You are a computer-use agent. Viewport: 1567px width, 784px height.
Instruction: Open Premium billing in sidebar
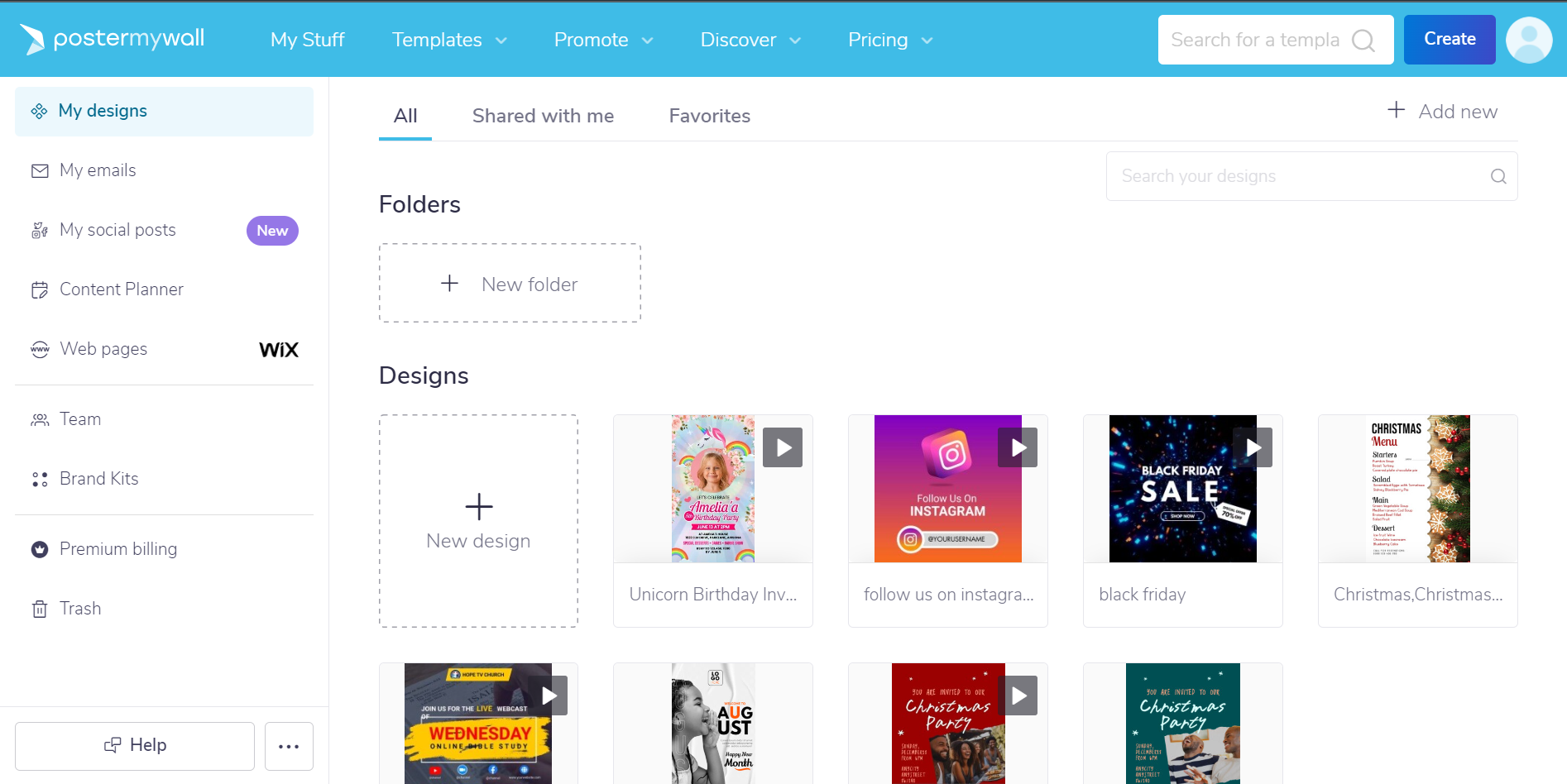point(117,549)
